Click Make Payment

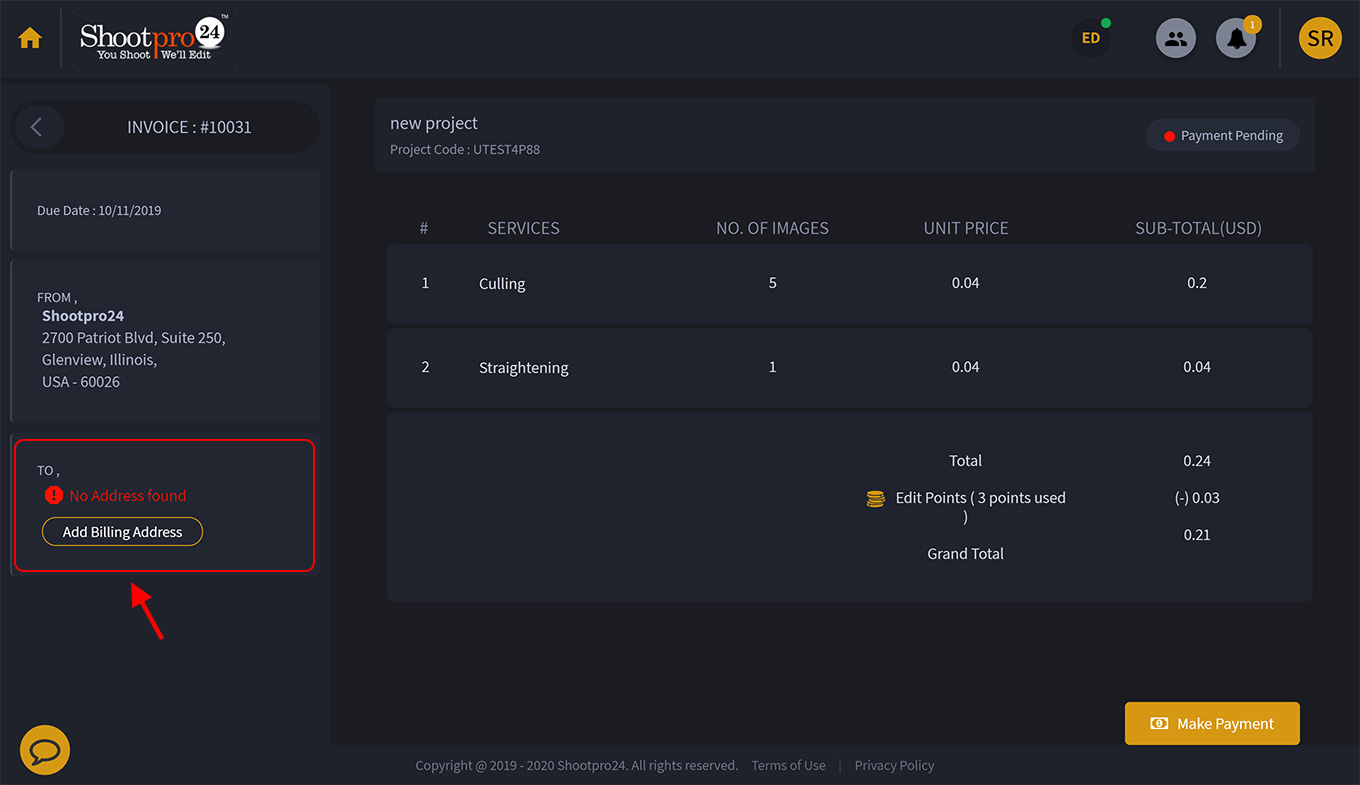point(1212,723)
